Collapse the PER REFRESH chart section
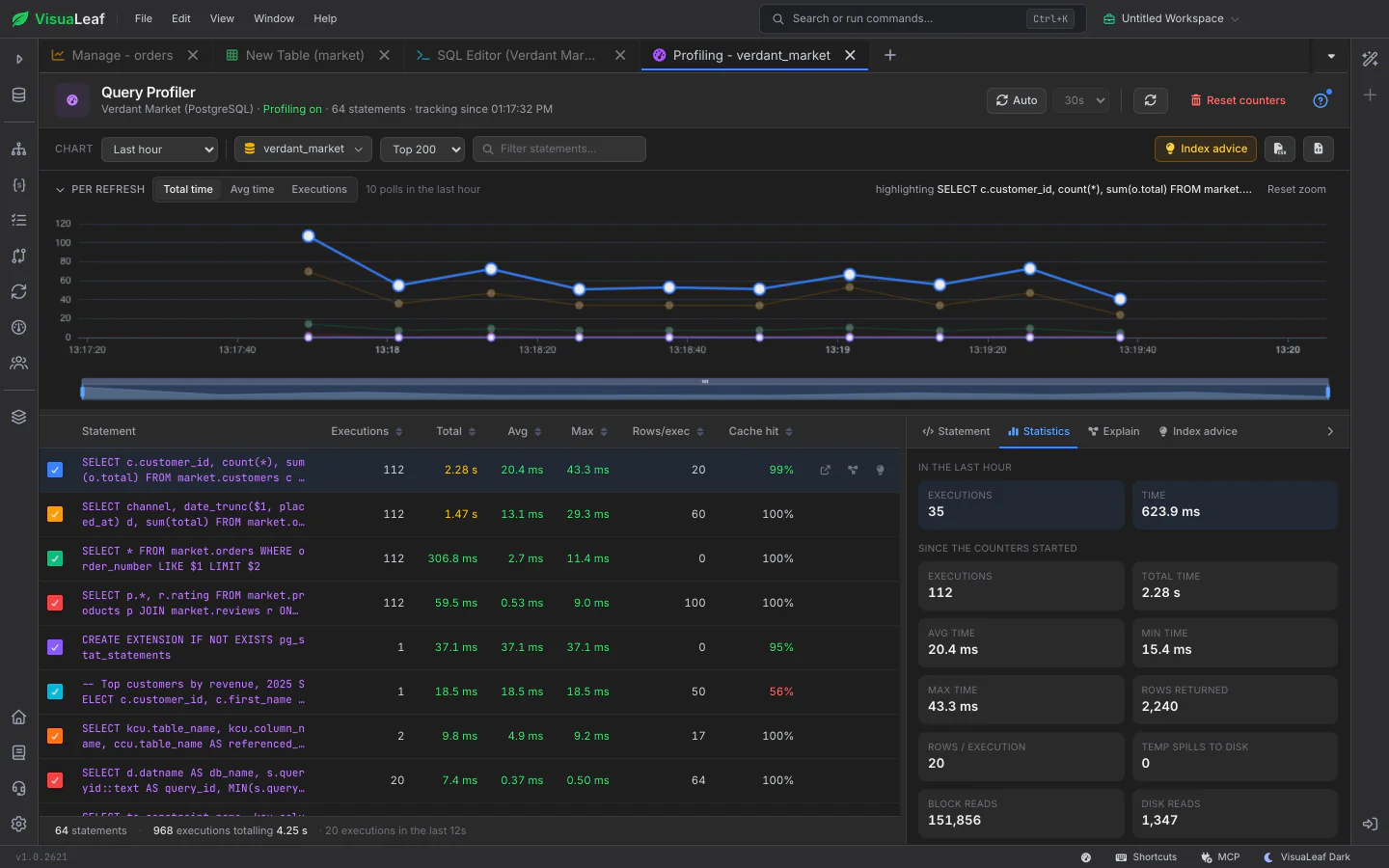This screenshot has width=1389, height=868. [x=61, y=190]
